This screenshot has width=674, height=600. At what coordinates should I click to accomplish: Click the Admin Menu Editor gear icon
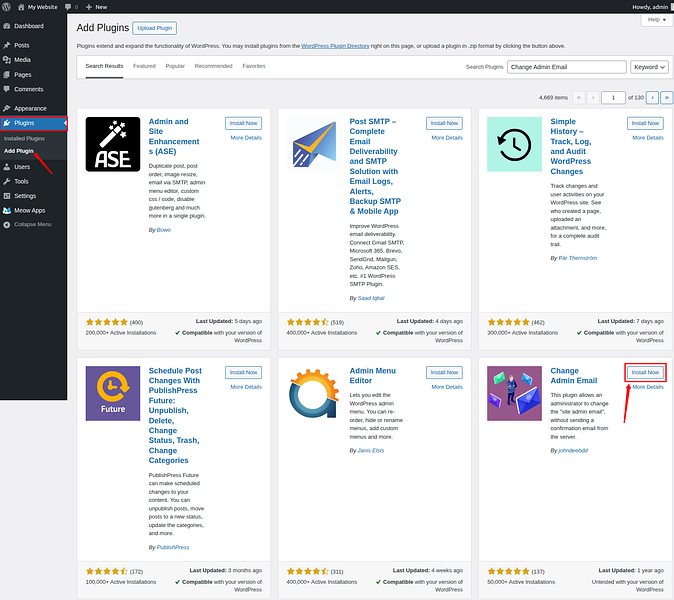coord(314,393)
